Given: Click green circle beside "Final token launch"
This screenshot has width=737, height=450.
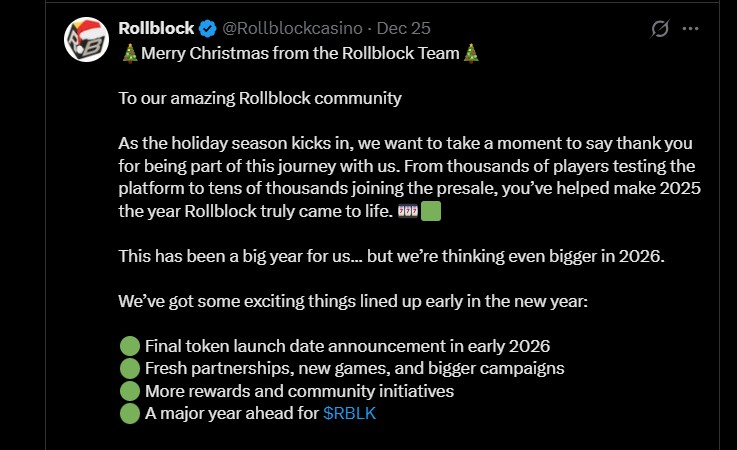Looking at the screenshot, I should pyautogui.click(x=129, y=346).
